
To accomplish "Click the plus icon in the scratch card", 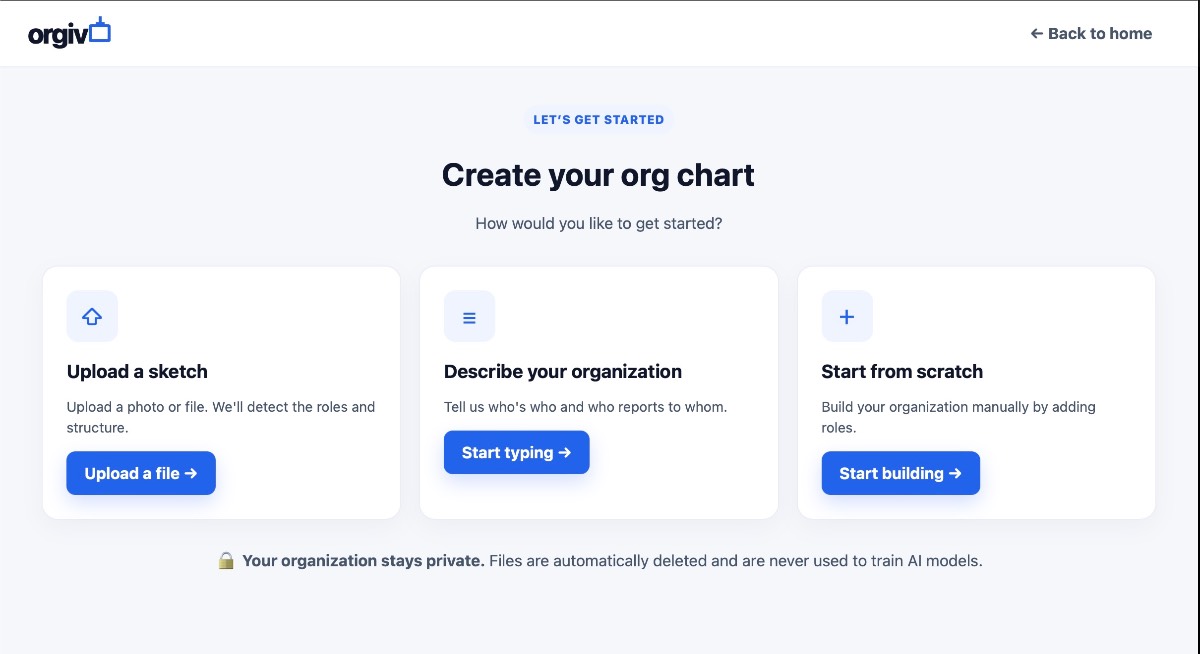I will 847,316.
